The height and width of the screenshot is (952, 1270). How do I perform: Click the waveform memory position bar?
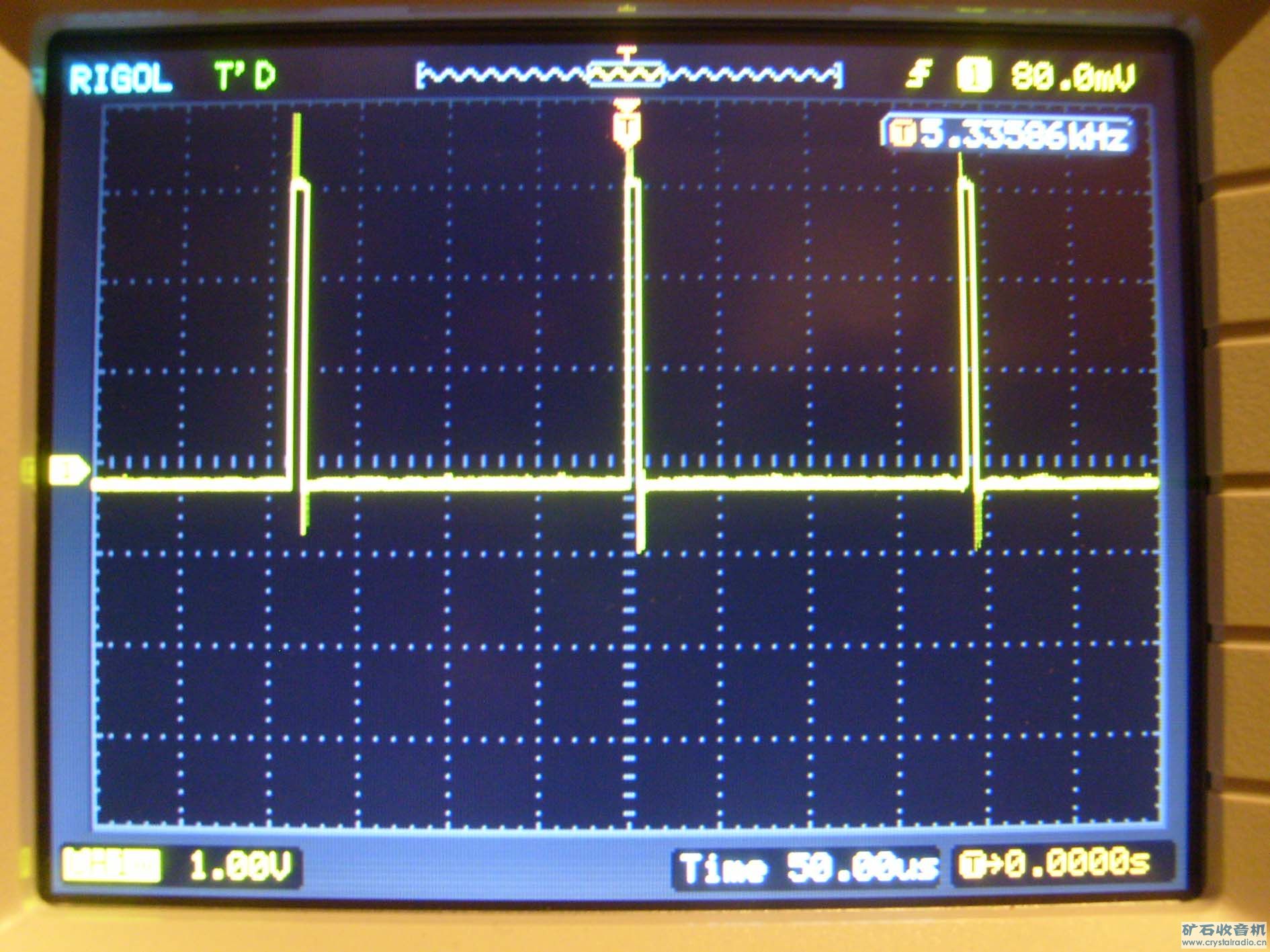pos(628,75)
